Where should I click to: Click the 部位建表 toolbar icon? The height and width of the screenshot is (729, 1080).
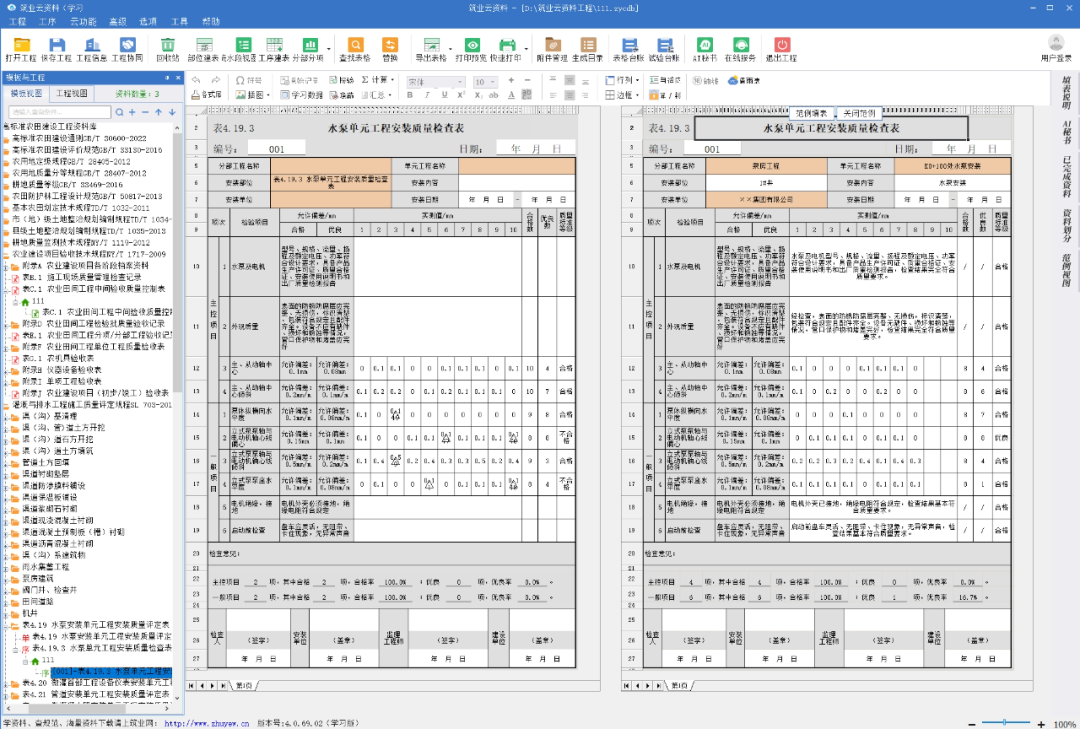tap(203, 50)
